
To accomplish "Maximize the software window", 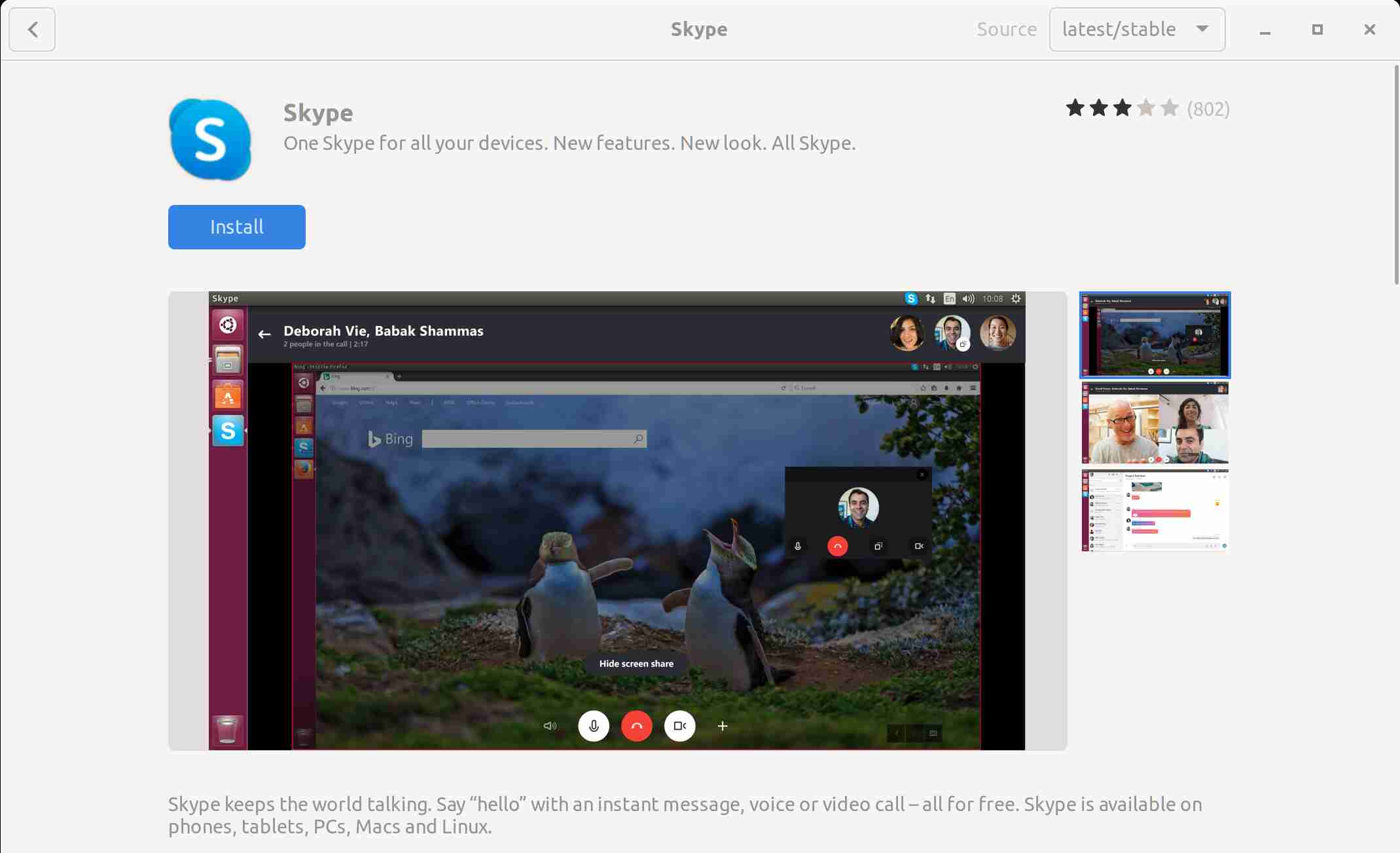I will [x=1318, y=29].
